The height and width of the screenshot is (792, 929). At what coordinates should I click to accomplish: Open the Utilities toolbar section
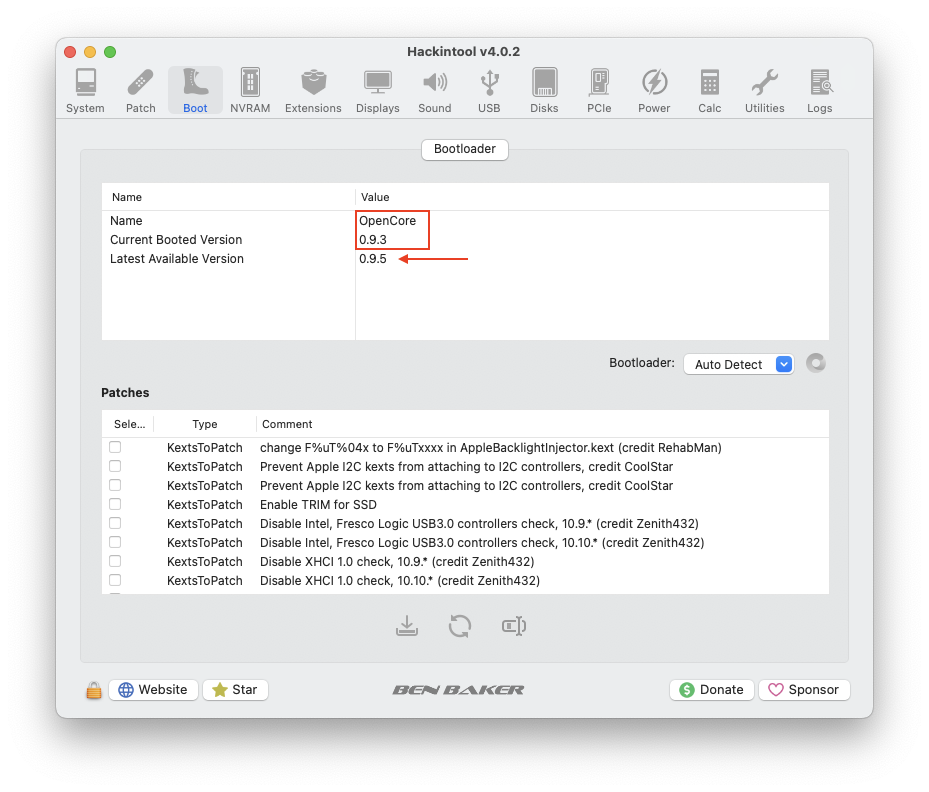pos(764,91)
